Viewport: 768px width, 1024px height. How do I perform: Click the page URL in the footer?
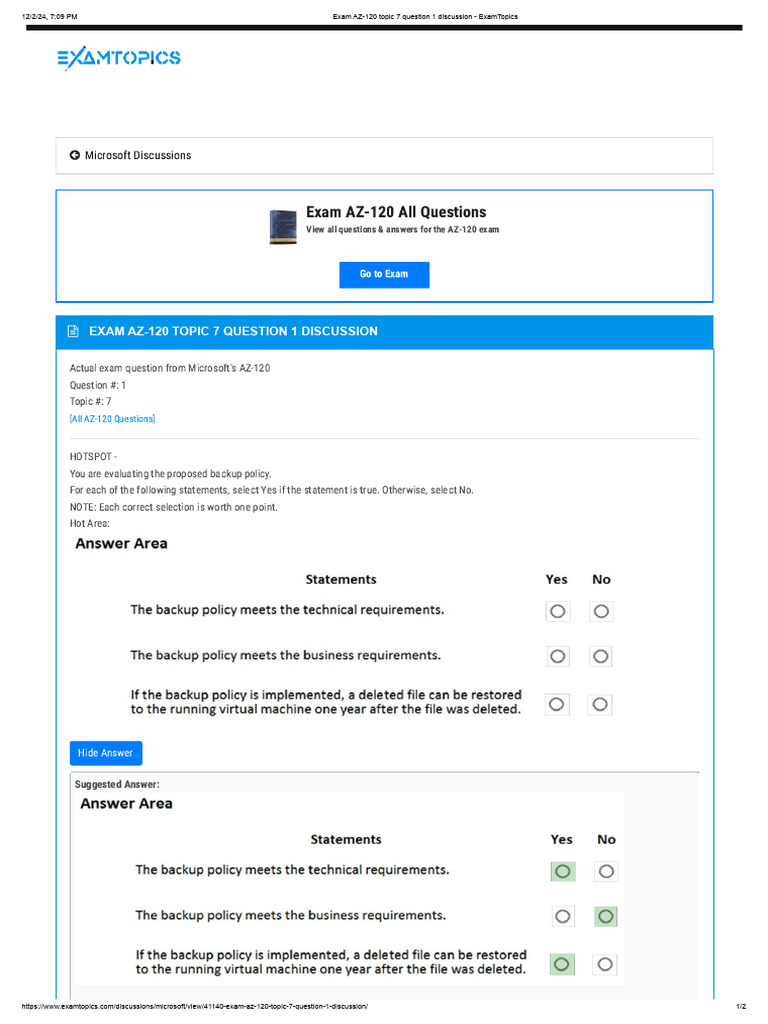tap(195, 1006)
